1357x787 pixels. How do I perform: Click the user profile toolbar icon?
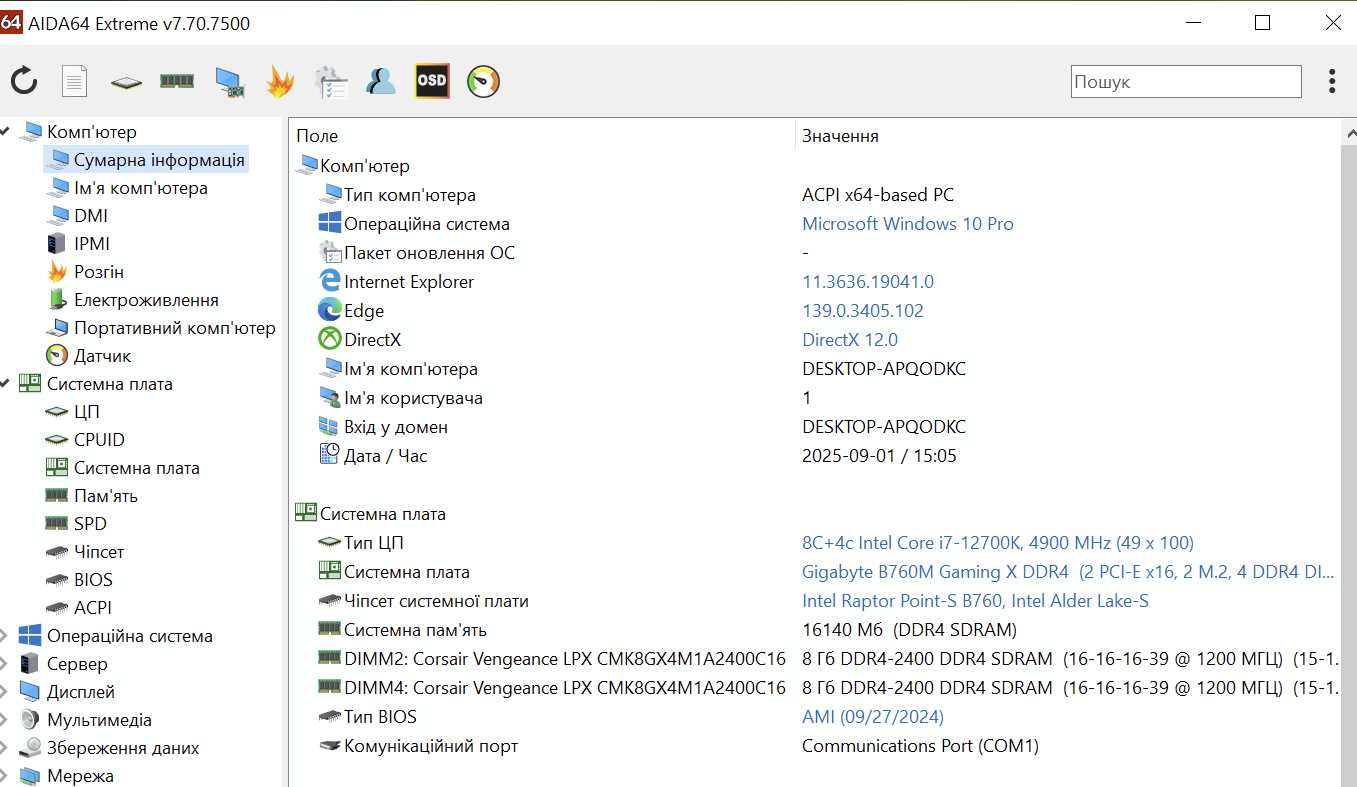click(x=381, y=81)
